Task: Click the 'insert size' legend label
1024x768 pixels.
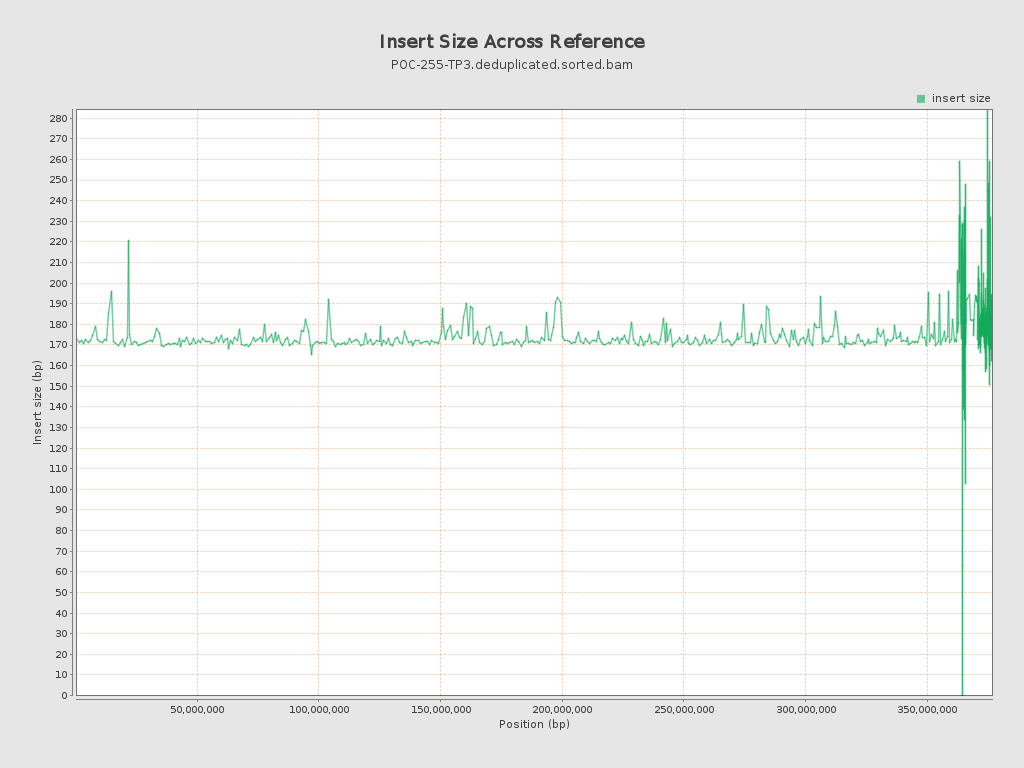Action: tap(961, 98)
